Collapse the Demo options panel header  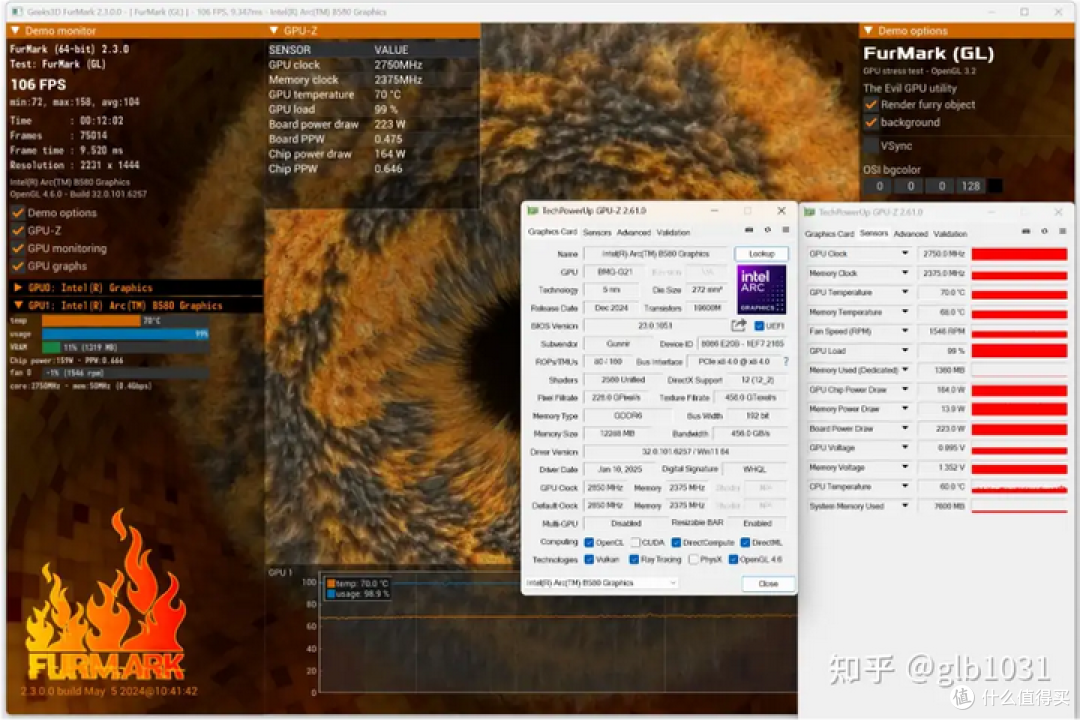click(966, 30)
